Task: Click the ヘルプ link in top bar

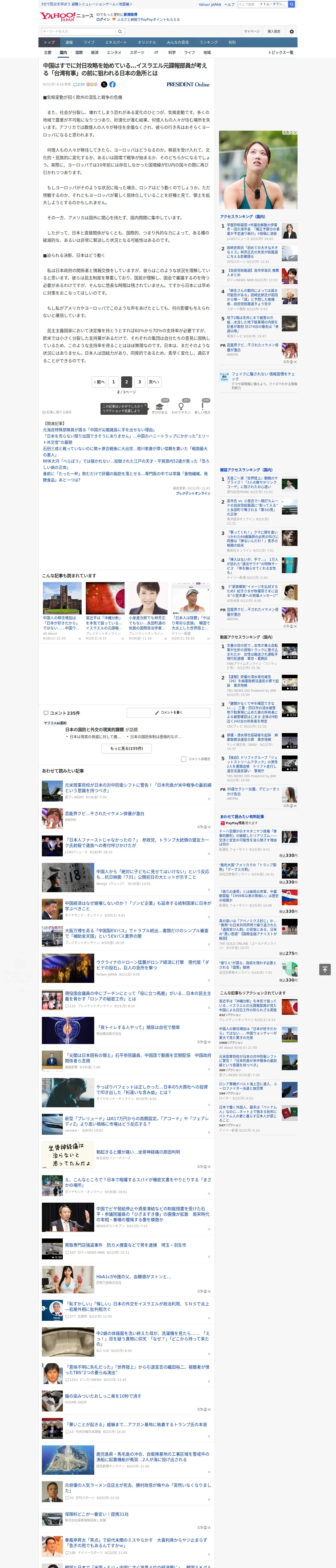Action: 229,4
